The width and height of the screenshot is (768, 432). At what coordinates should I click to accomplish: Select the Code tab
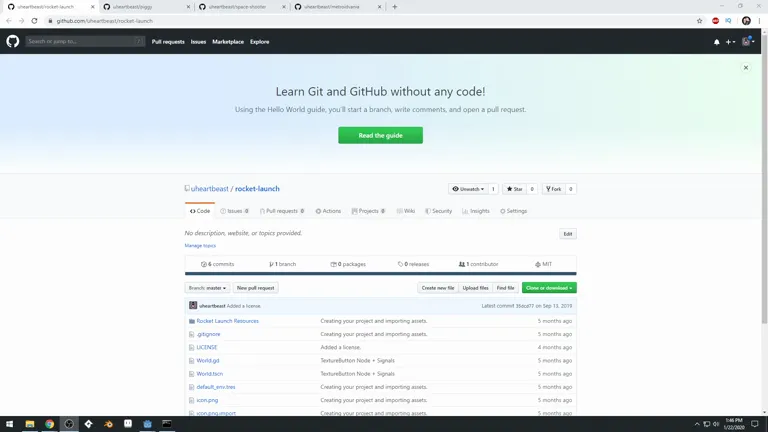point(200,211)
